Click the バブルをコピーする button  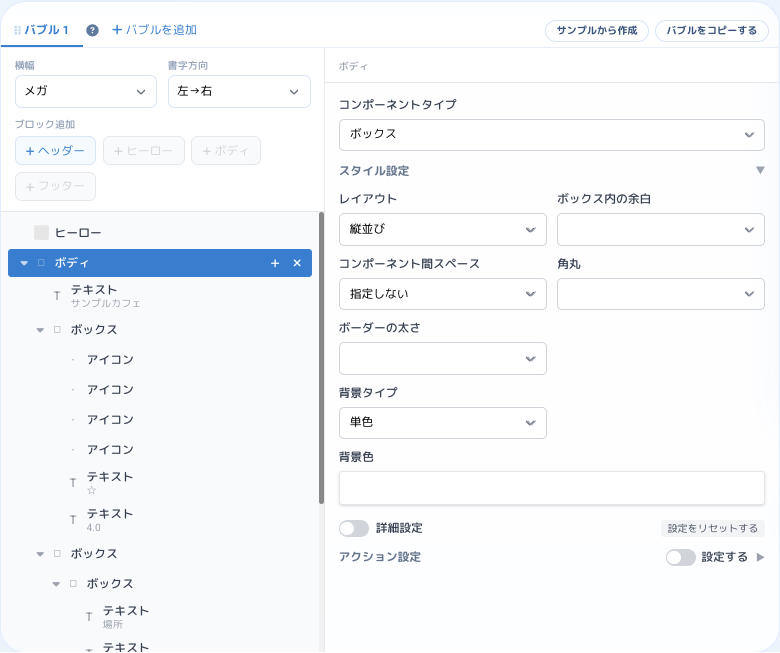click(711, 31)
